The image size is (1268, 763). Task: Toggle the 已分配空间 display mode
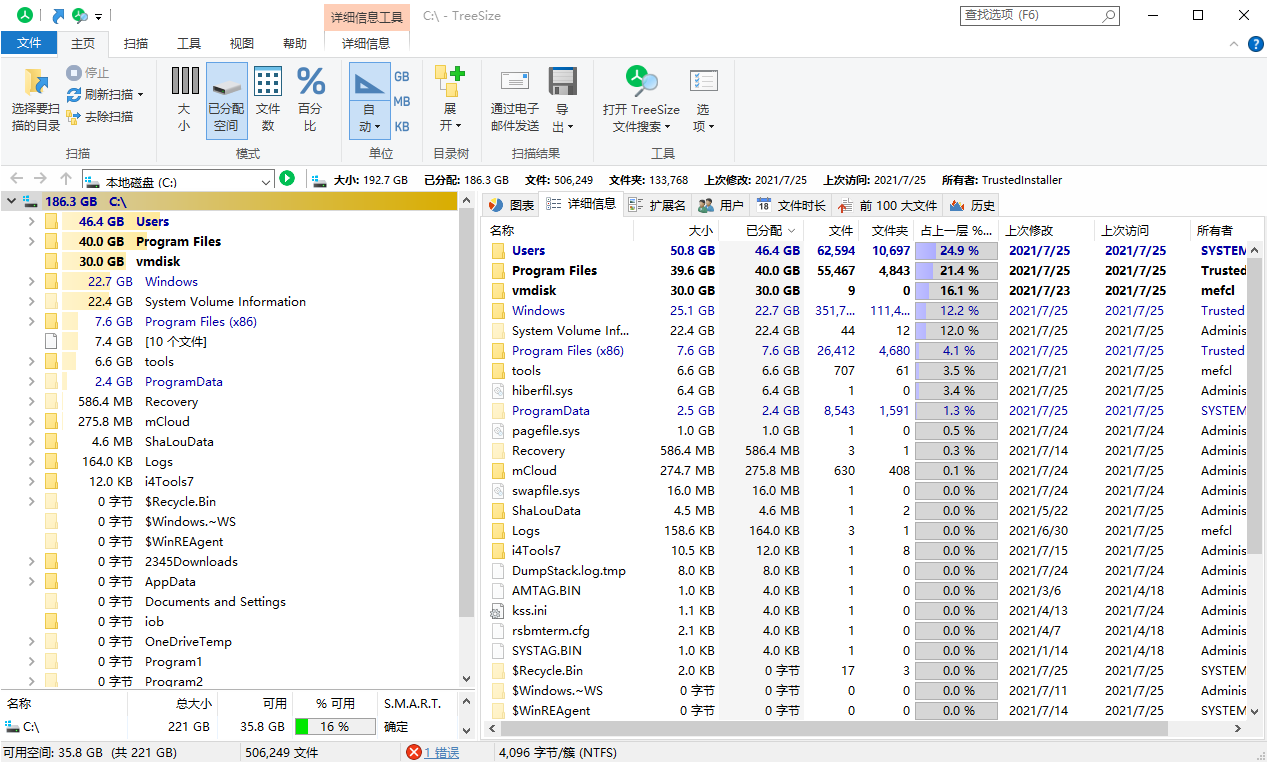(x=226, y=99)
